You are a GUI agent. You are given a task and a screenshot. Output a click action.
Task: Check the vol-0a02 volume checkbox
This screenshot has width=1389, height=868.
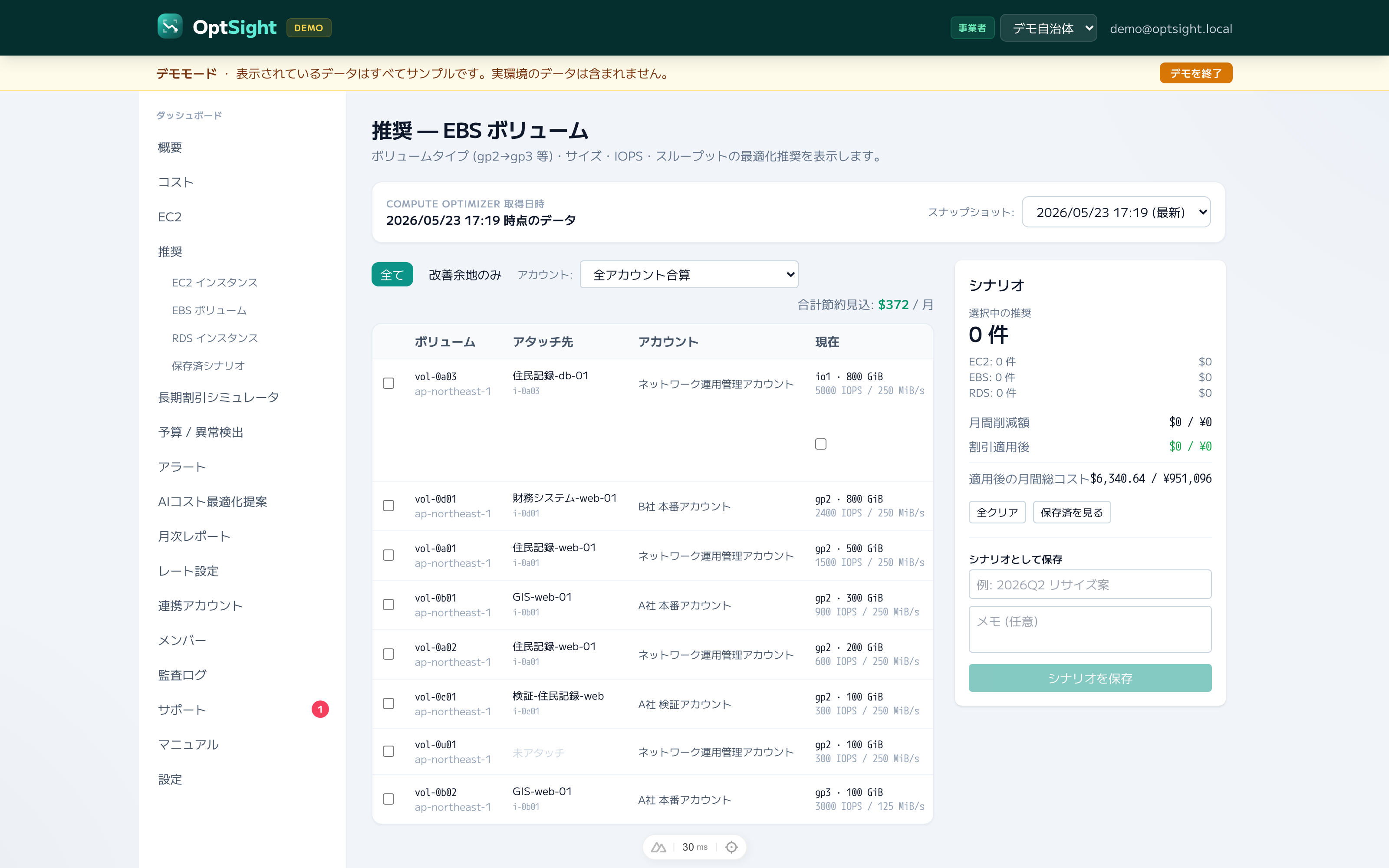coord(388,654)
